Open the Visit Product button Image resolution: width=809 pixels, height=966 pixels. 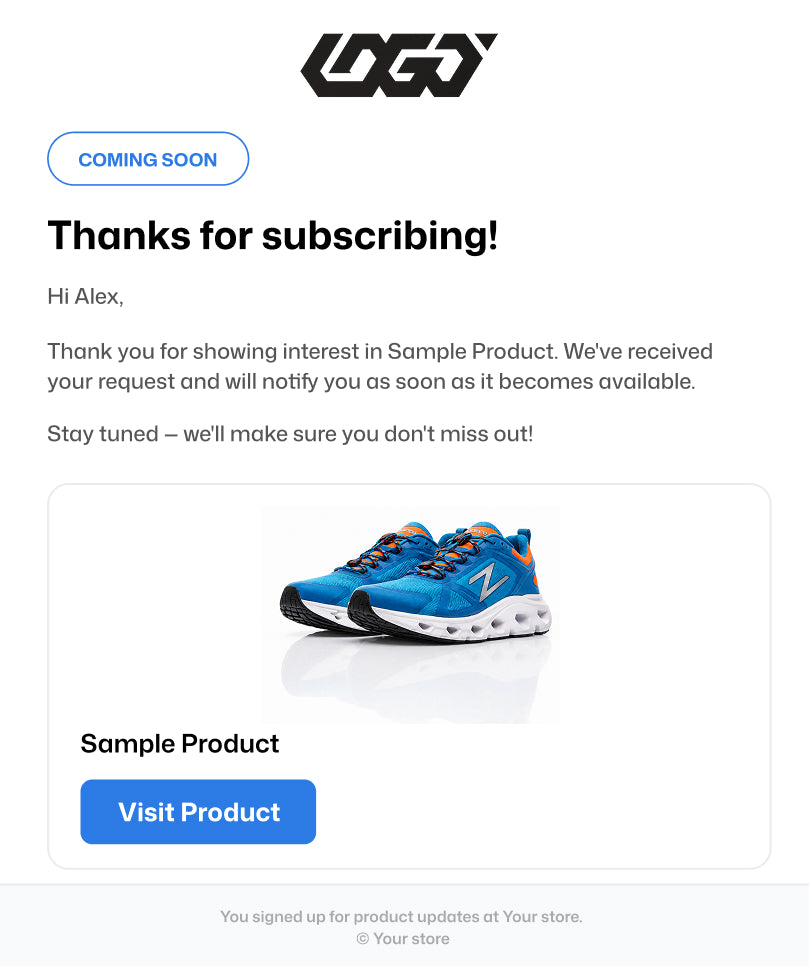coord(198,811)
